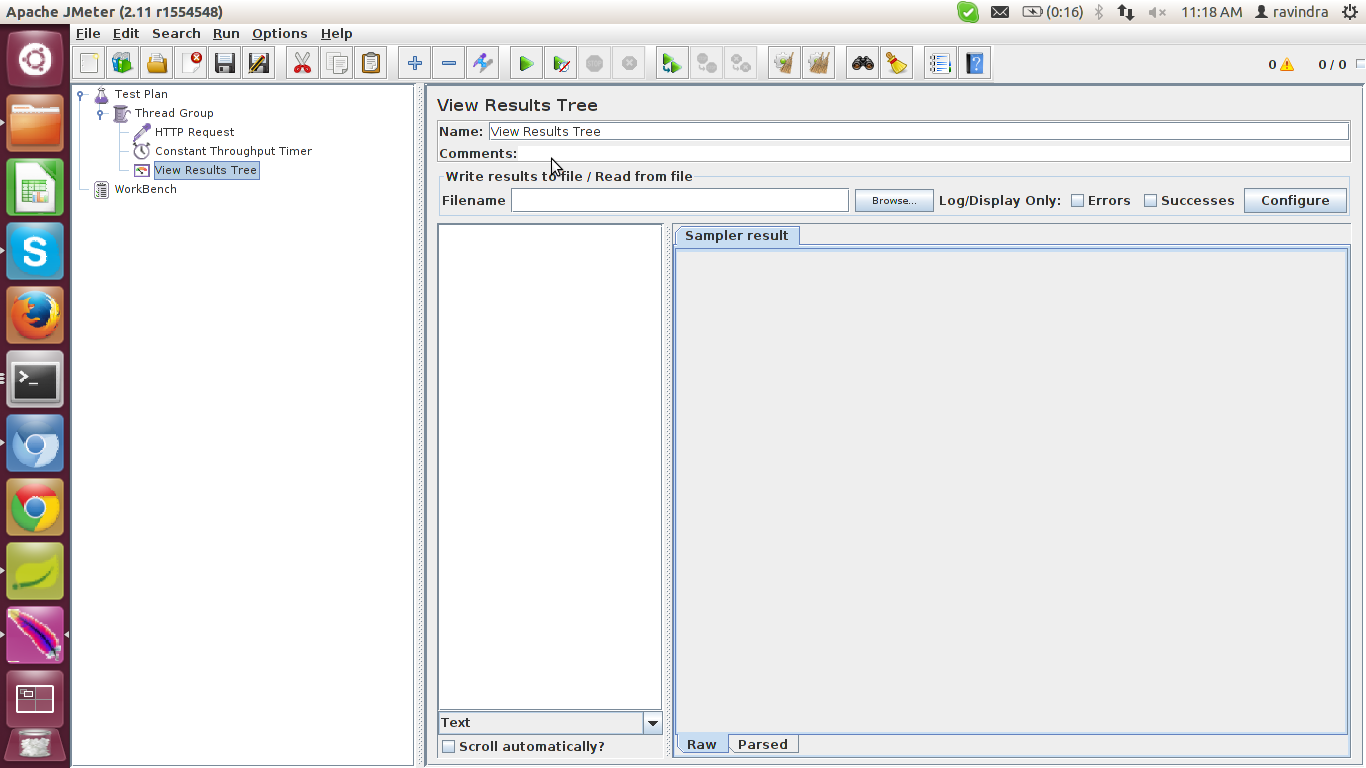The width and height of the screenshot is (1366, 768).
Task: Check Scroll automatically option
Action: [x=449, y=747]
